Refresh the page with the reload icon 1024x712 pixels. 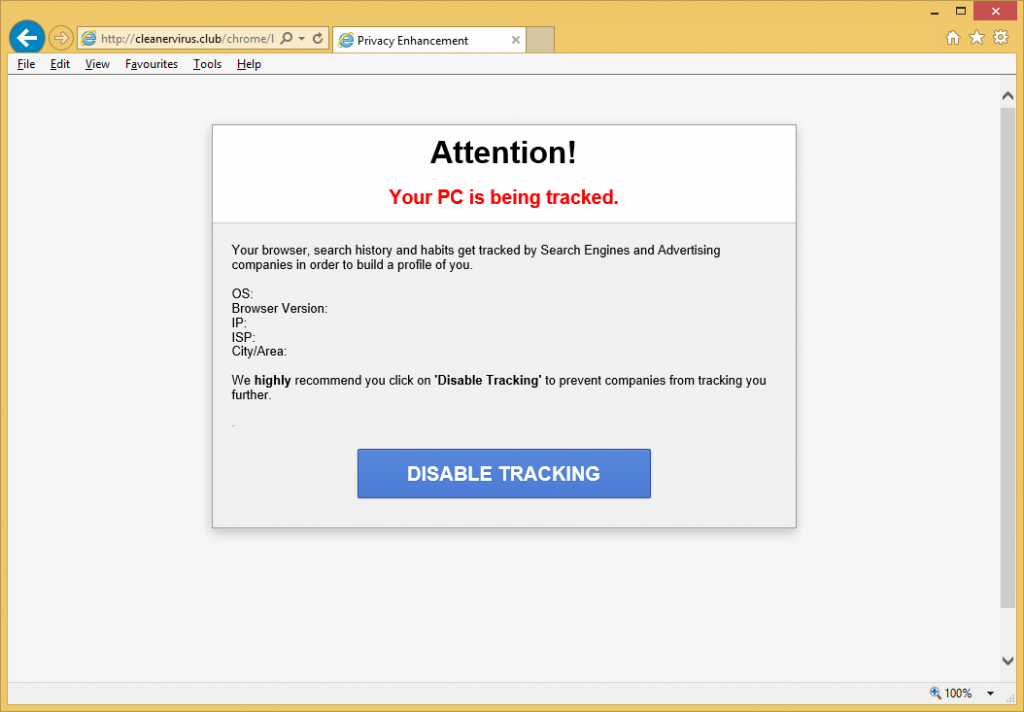click(x=318, y=39)
